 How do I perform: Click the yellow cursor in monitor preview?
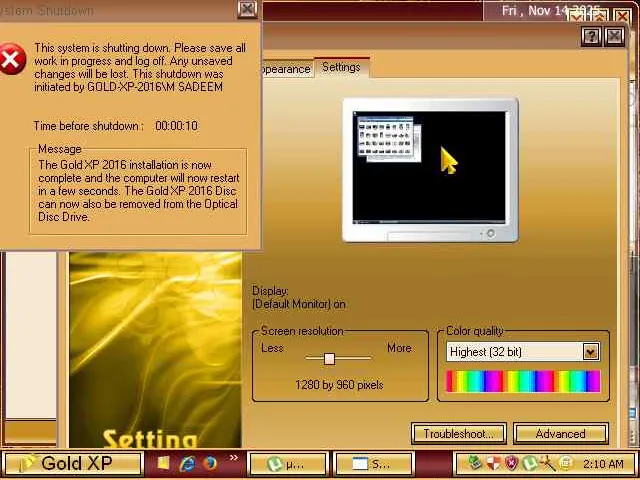point(449,160)
